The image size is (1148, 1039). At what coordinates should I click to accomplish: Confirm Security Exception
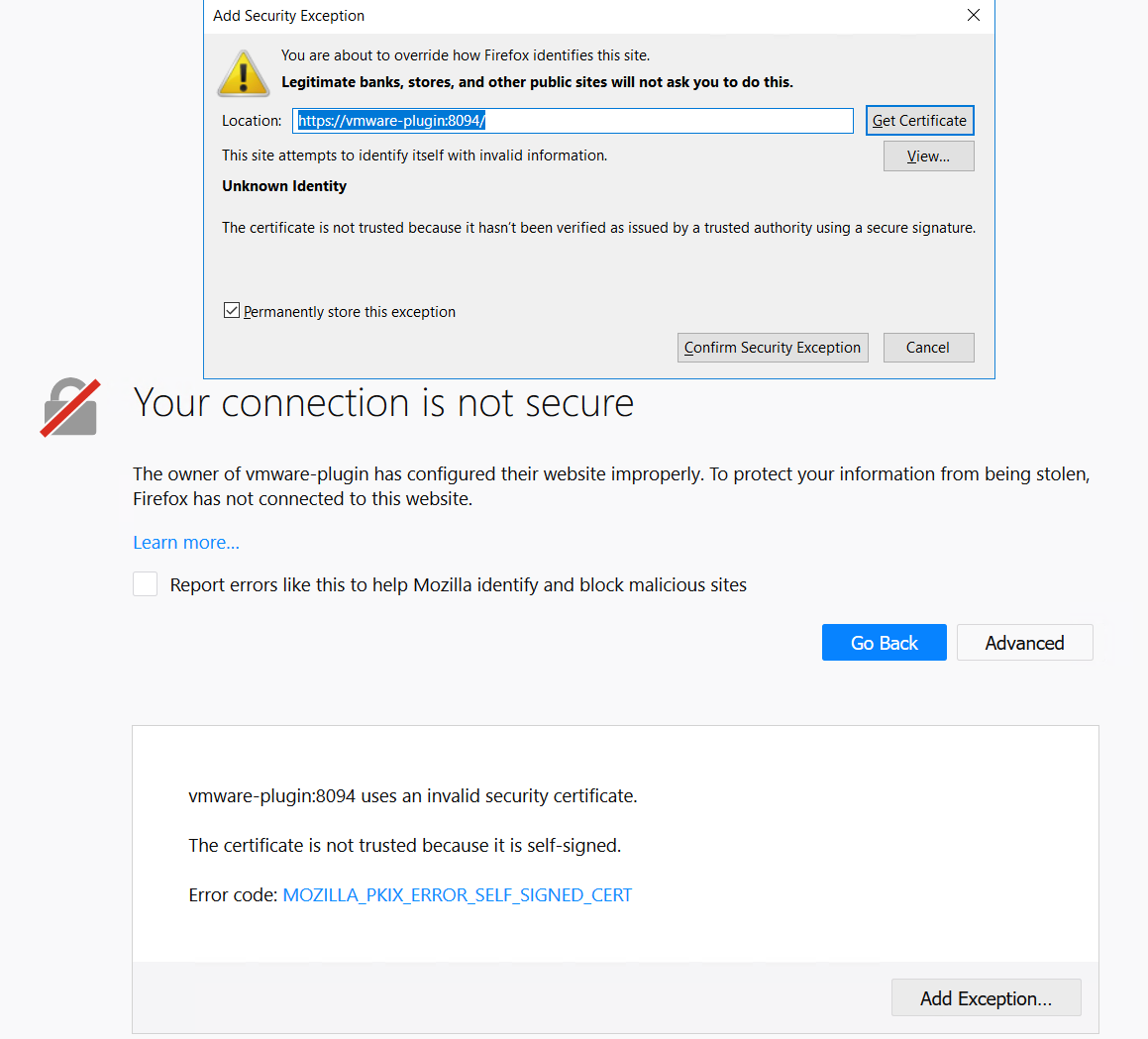772,348
